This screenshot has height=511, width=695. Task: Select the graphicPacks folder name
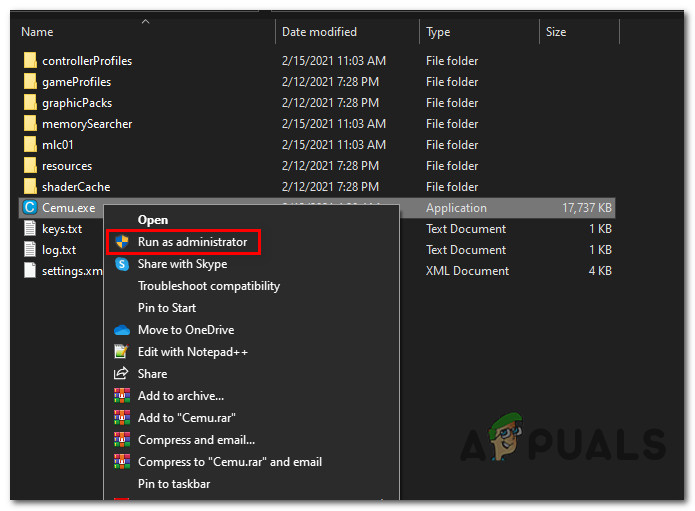click(77, 103)
